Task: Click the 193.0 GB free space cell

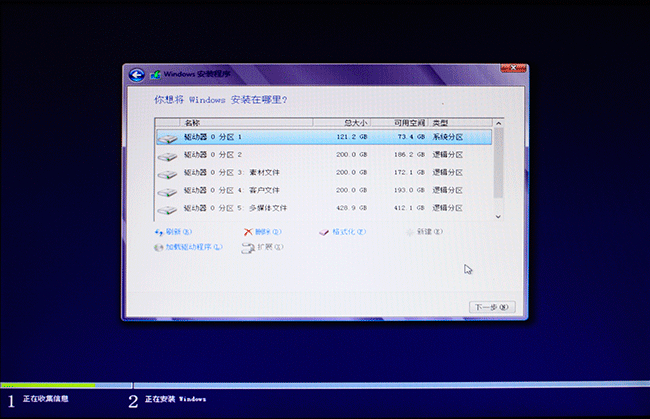Action: click(x=409, y=190)
